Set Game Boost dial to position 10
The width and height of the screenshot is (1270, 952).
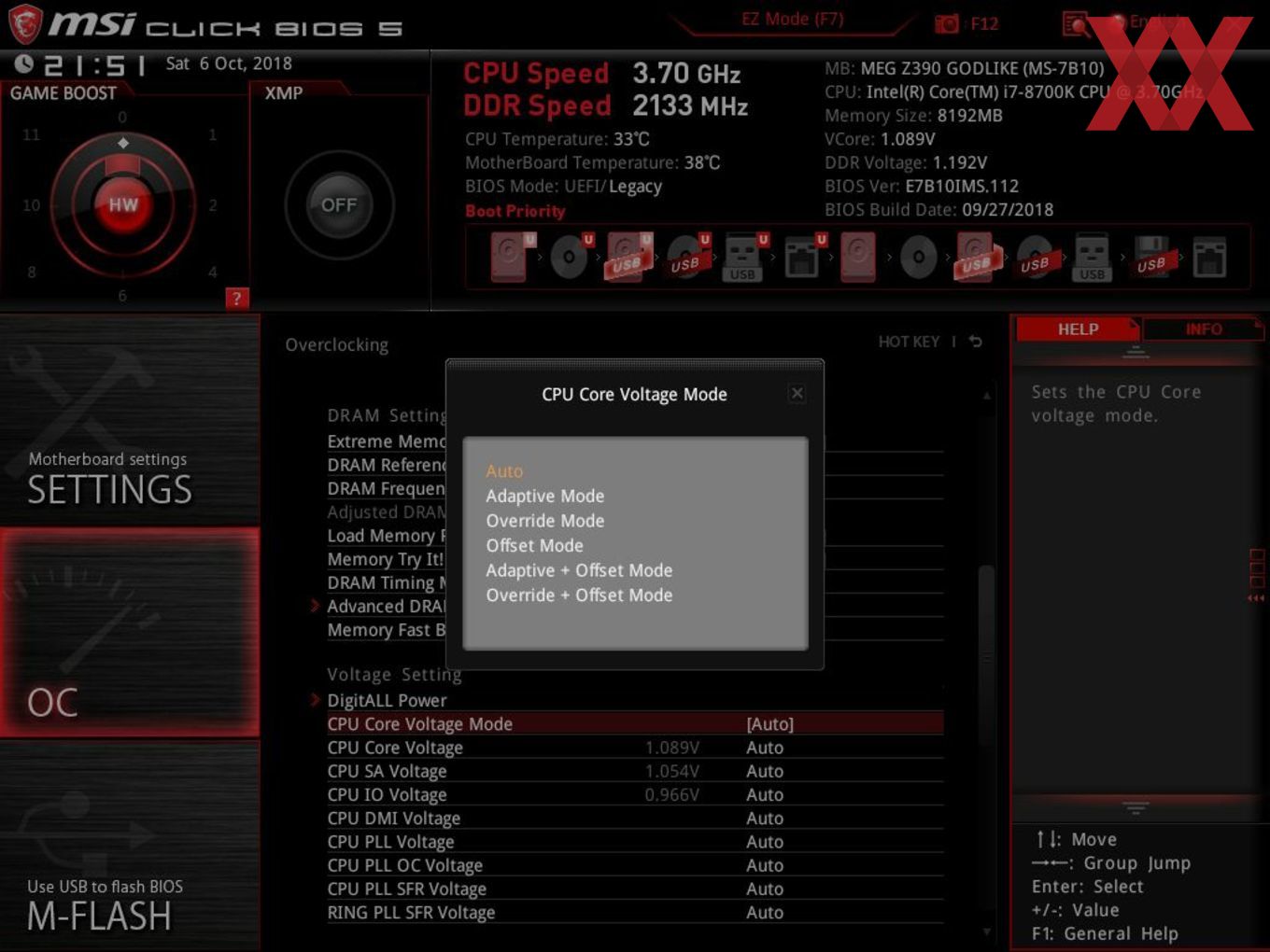[31, 205]
